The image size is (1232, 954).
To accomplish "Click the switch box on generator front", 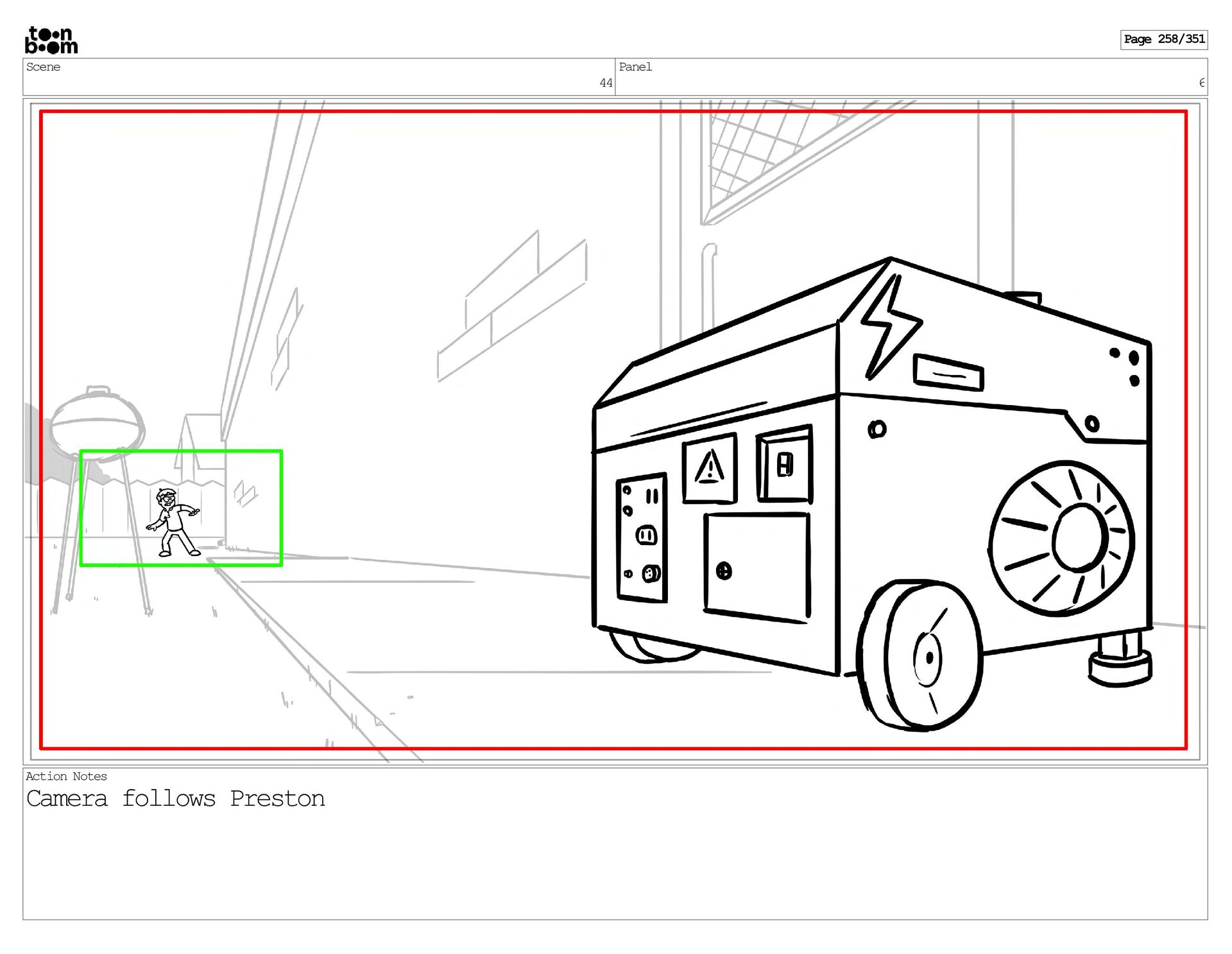I will 785,464.
